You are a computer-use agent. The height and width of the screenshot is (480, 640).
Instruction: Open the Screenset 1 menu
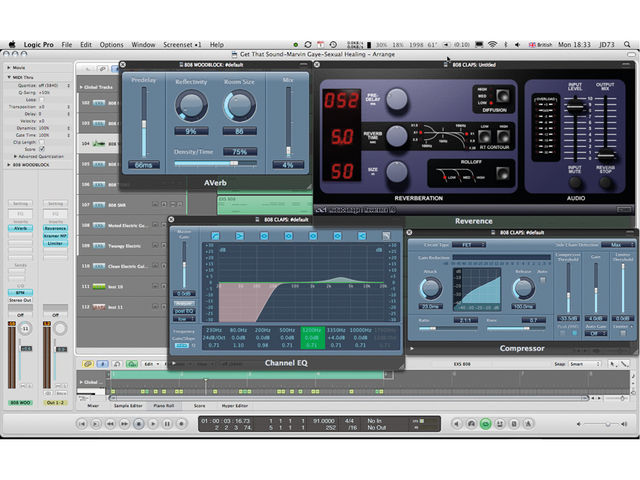click(182, 44)
